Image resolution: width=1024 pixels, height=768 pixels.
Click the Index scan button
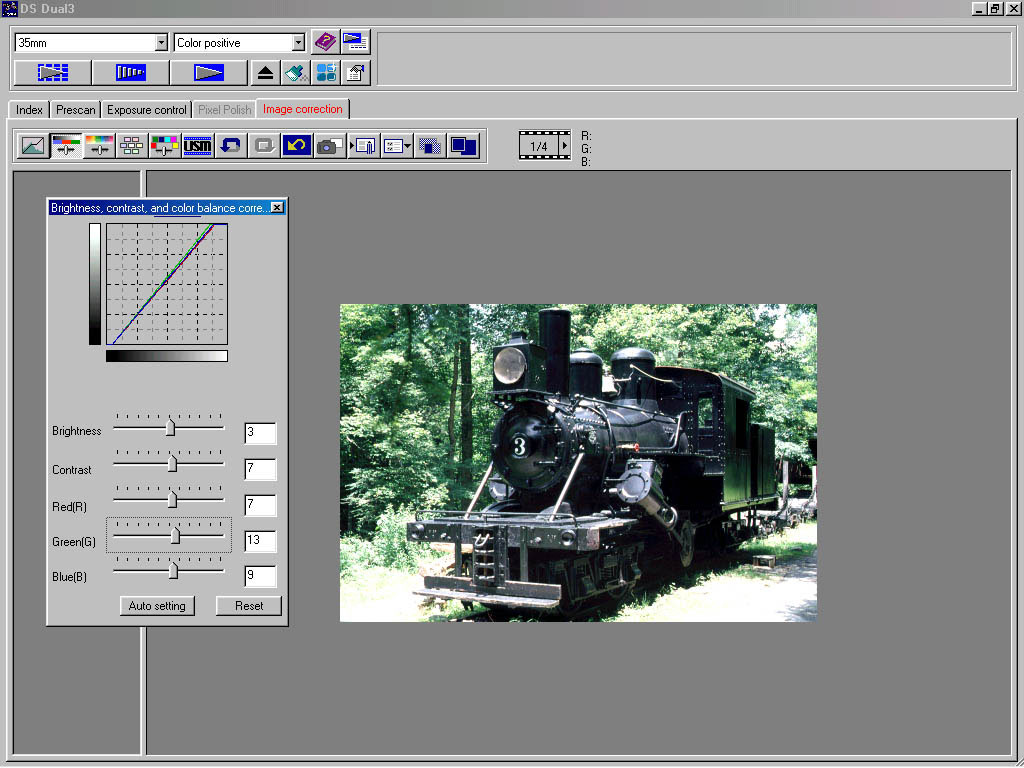[x=52, y=73]
